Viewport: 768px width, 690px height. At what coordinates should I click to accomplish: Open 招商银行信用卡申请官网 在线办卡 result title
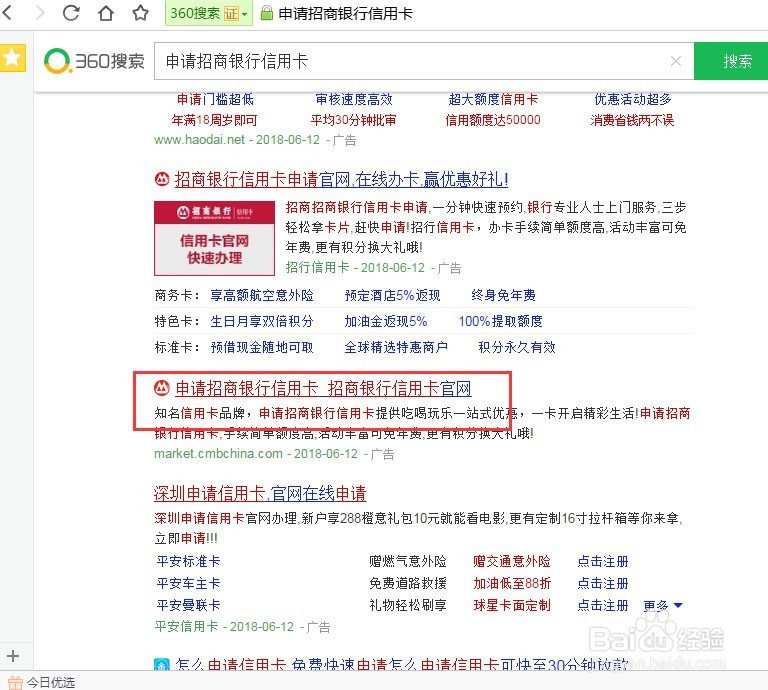[341, 179]
